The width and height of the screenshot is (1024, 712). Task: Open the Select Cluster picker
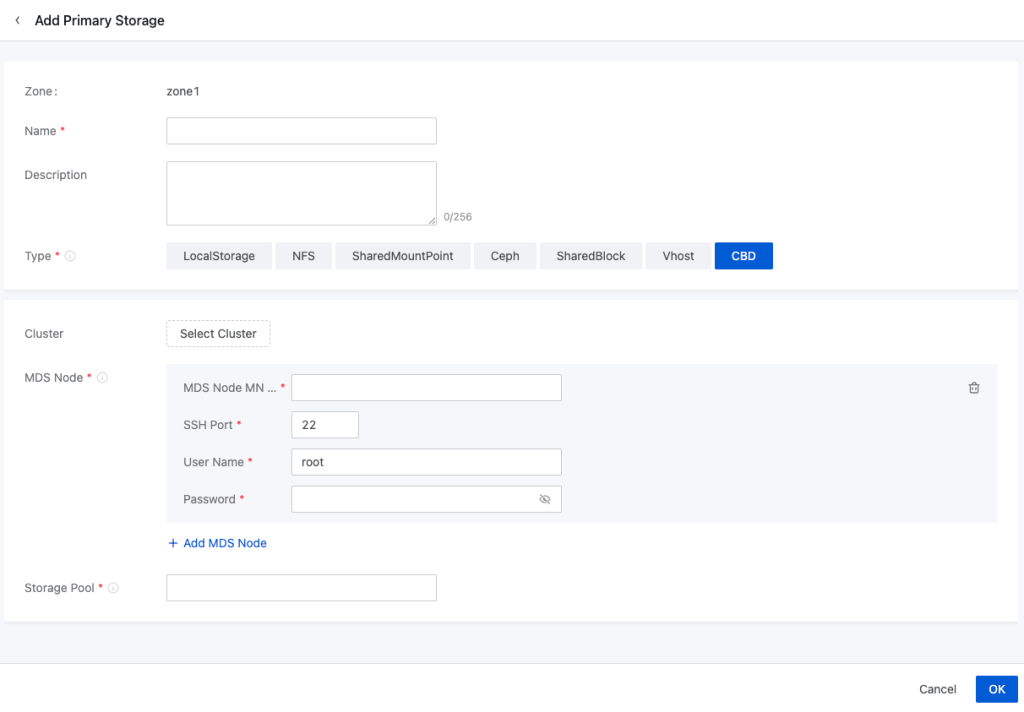click(x=218, y=334)
